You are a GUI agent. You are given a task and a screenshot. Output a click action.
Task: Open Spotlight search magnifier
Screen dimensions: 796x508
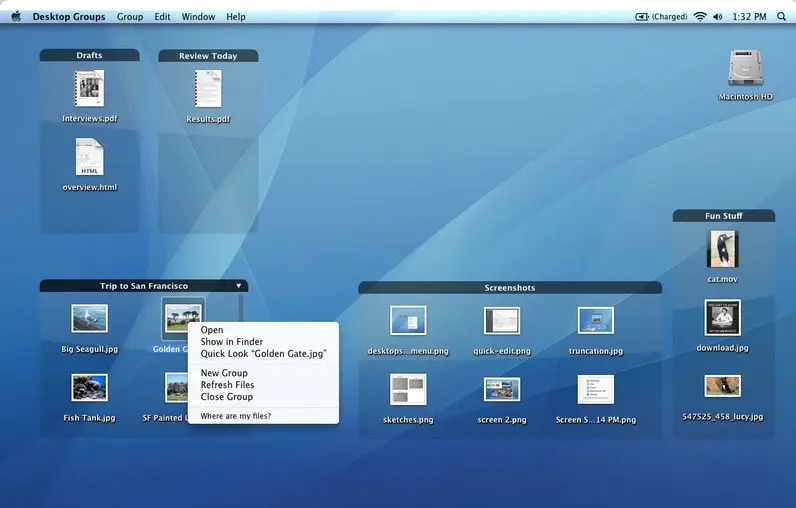[781, 17]
